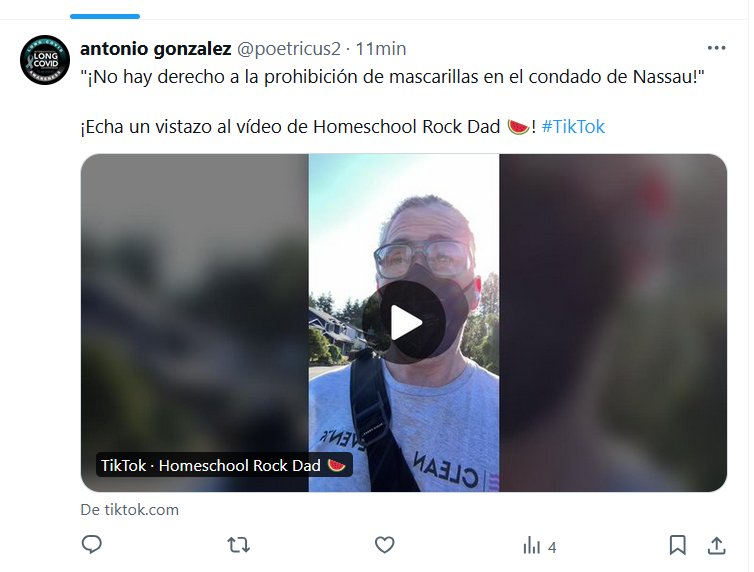Open the #TikTok hashtag
The width and height of the screenshot is (754, 572).
click(573, 127)
